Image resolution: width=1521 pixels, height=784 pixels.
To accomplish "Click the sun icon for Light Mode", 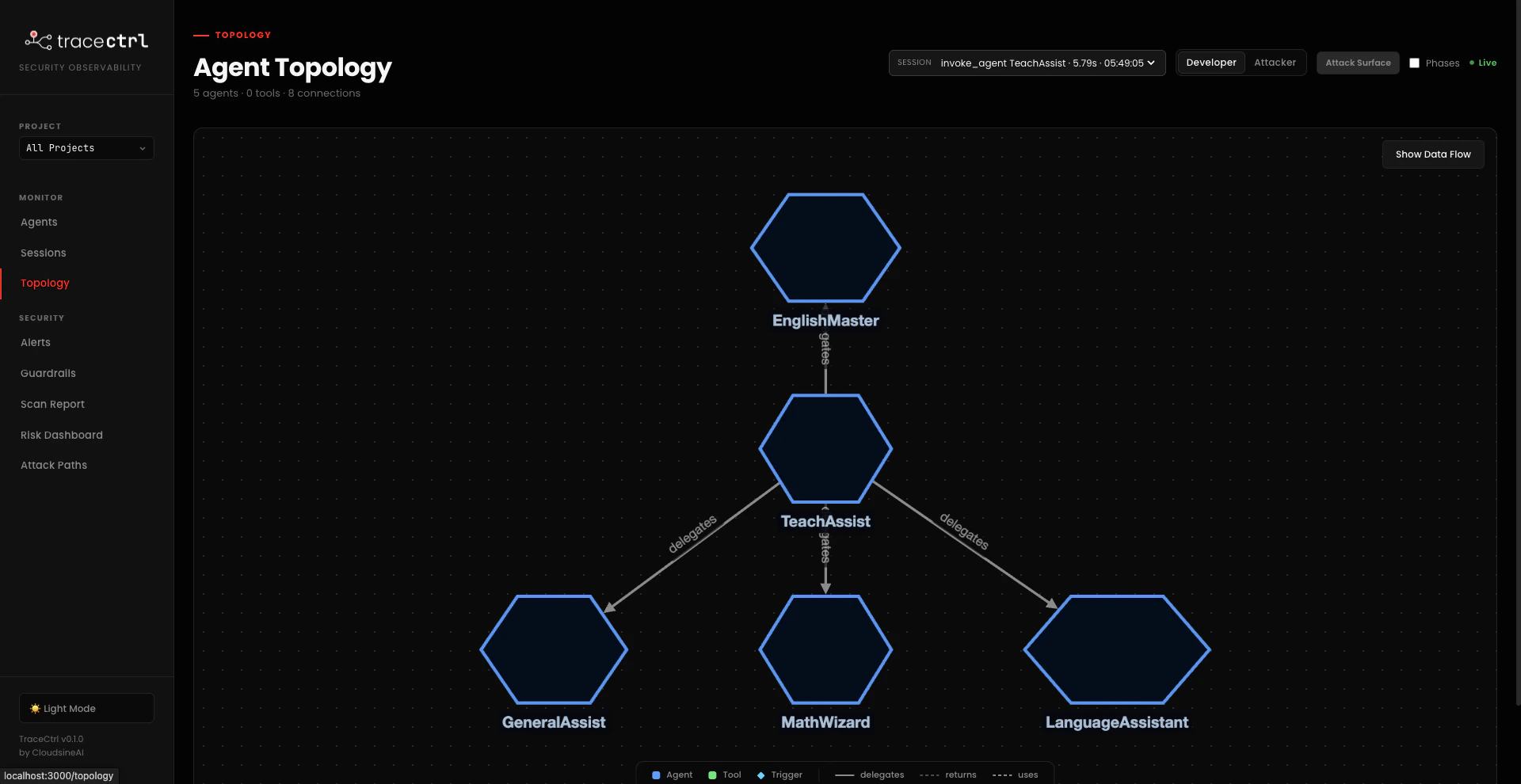I will (35, 709).
